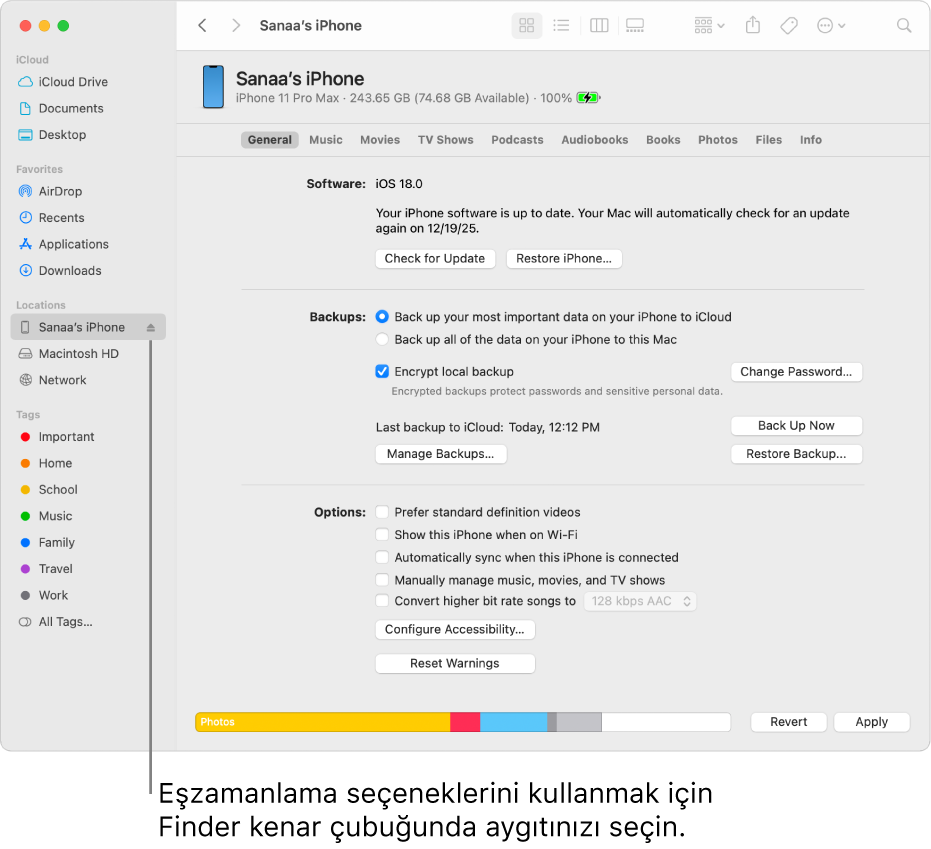Switch to the Music tab
This screenshot has width=931, height=849.
(x=326, y=140)
